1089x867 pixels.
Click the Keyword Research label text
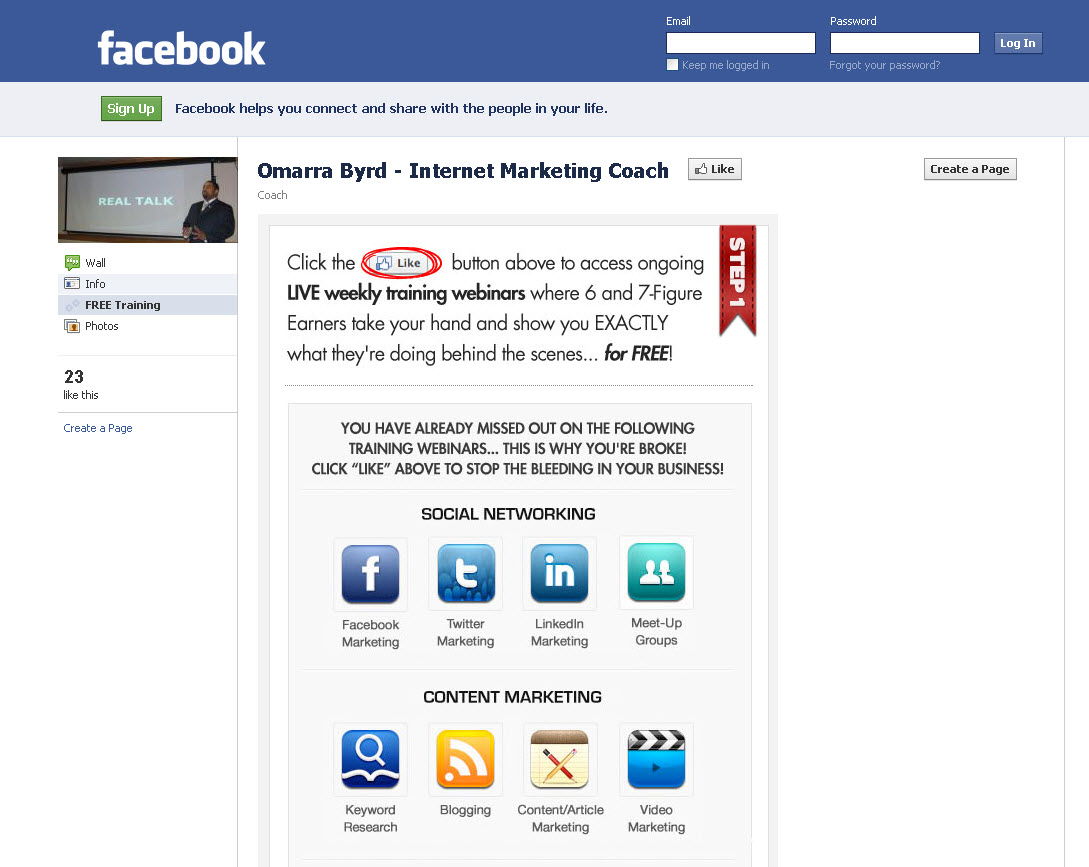[x=370, y=818]
